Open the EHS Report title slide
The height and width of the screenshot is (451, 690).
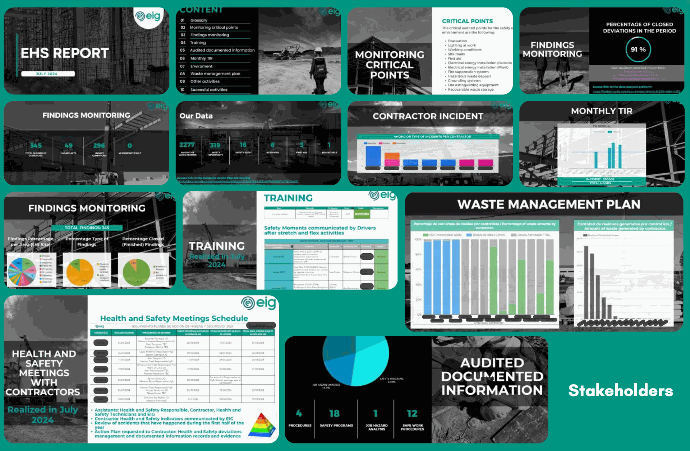coord(87,50)
